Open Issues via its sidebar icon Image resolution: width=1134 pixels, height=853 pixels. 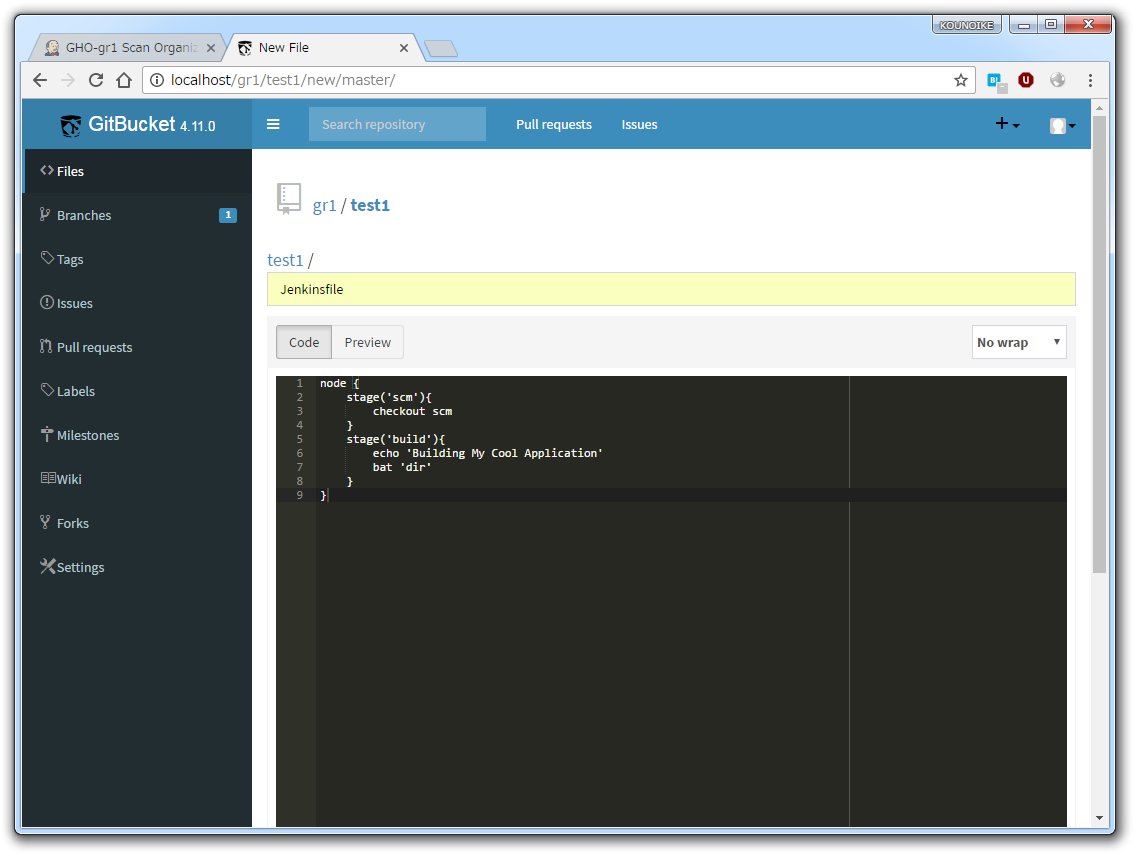44,302
